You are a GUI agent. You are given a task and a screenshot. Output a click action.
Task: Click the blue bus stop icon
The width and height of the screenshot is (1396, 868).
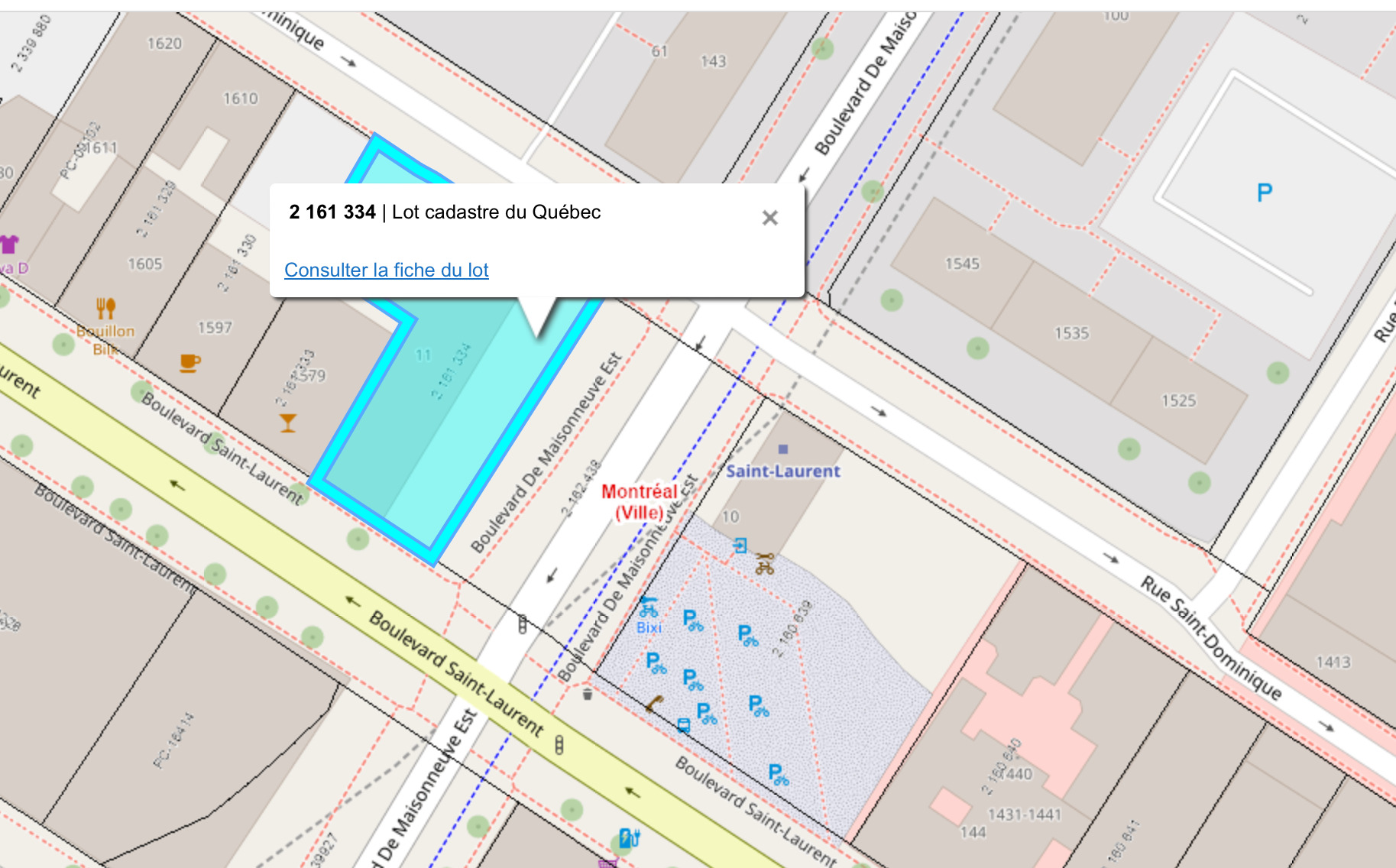tap(684, 725)
